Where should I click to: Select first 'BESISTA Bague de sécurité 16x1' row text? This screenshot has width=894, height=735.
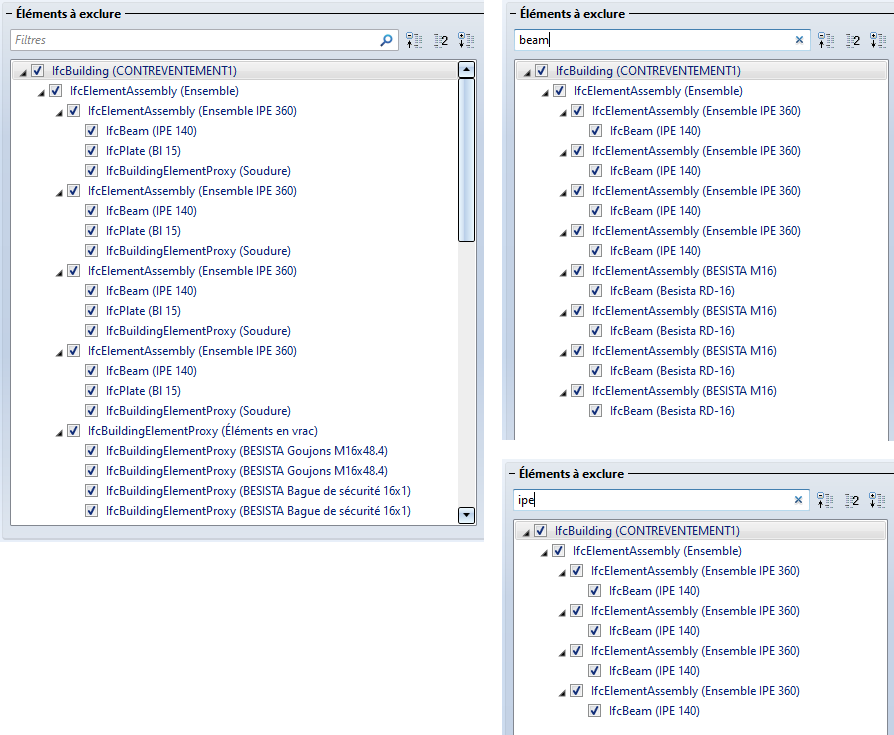[x=258, y=490]
